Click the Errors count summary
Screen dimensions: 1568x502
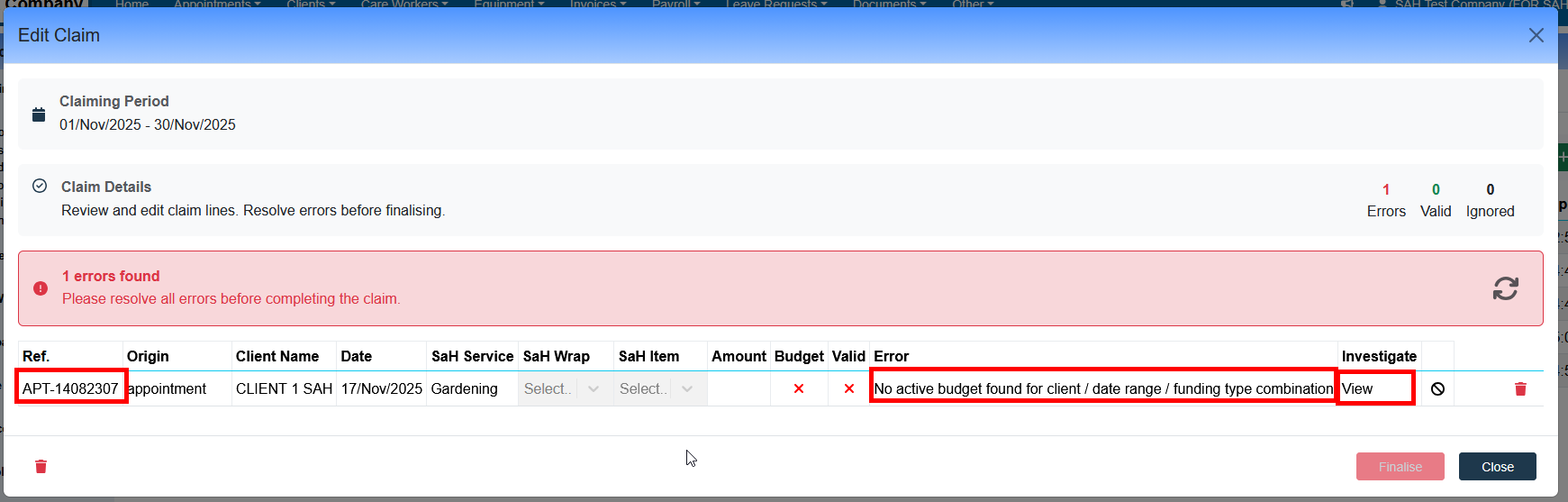tap(1385, 200)
